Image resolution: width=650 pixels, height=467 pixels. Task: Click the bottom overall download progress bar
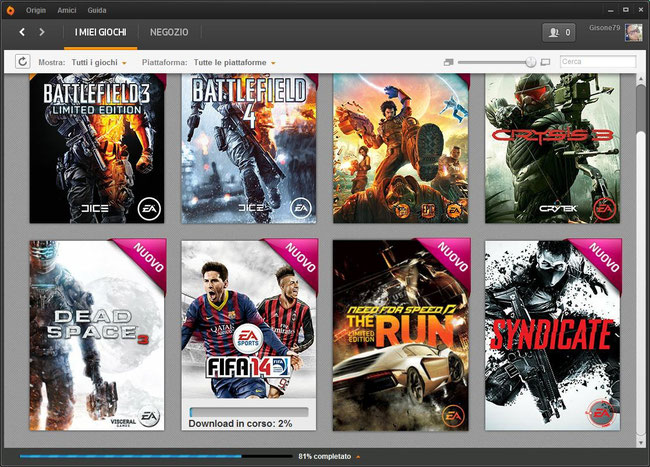(x=156, y=456)
